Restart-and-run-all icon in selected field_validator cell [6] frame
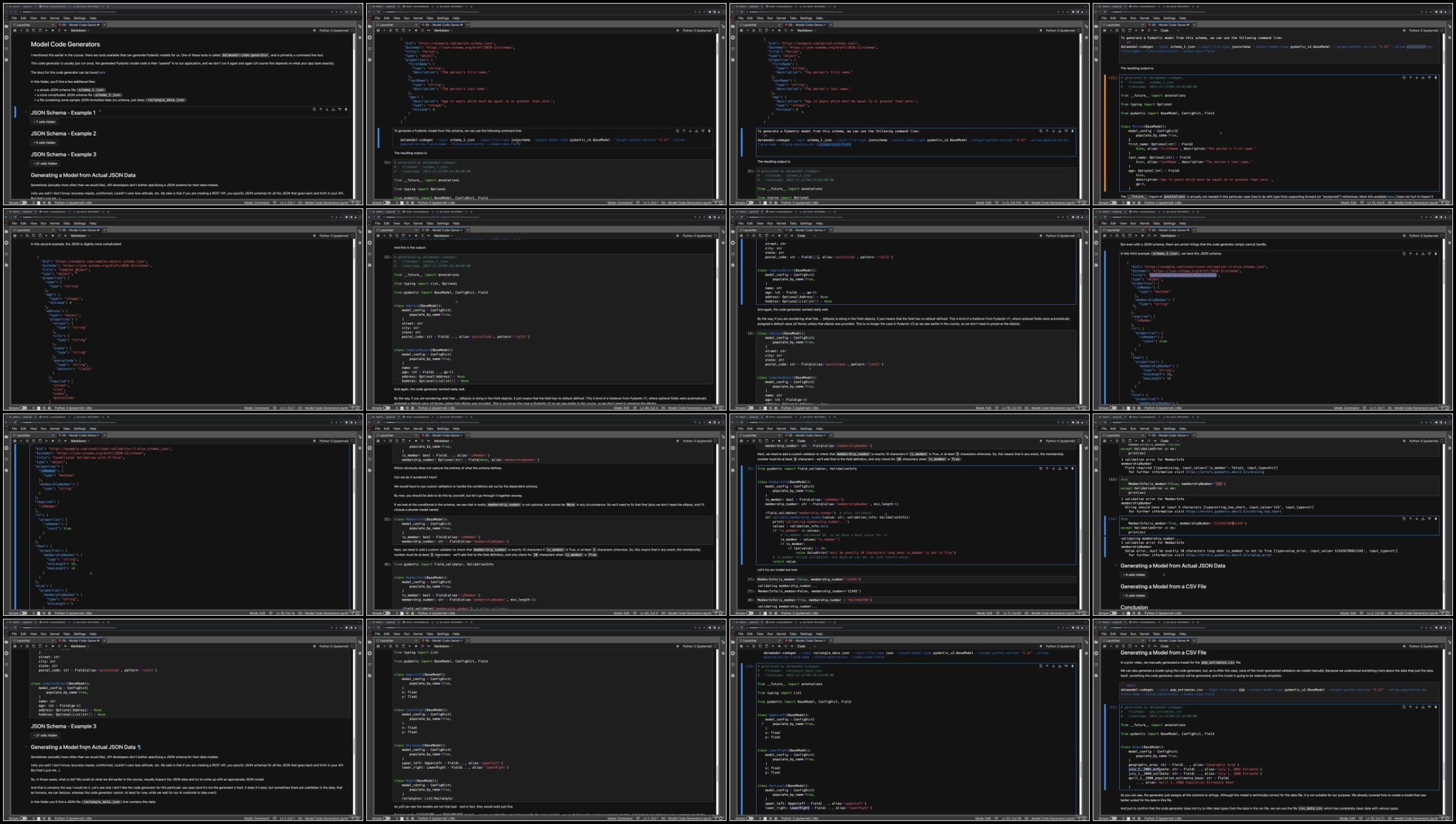Viewport: 1456px width, 824px height. (792, 441)
